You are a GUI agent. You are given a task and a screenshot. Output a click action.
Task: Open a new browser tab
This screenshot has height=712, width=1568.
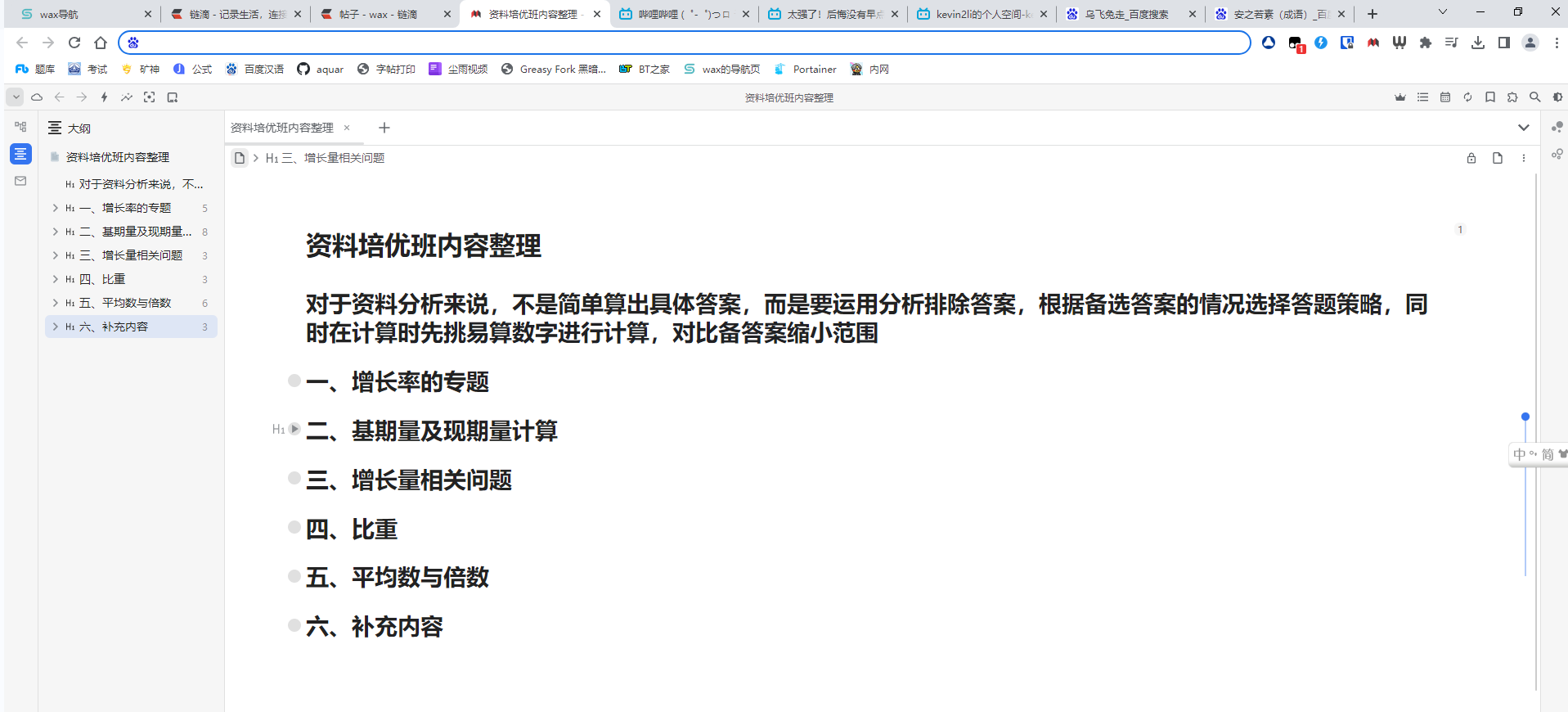1373,14
